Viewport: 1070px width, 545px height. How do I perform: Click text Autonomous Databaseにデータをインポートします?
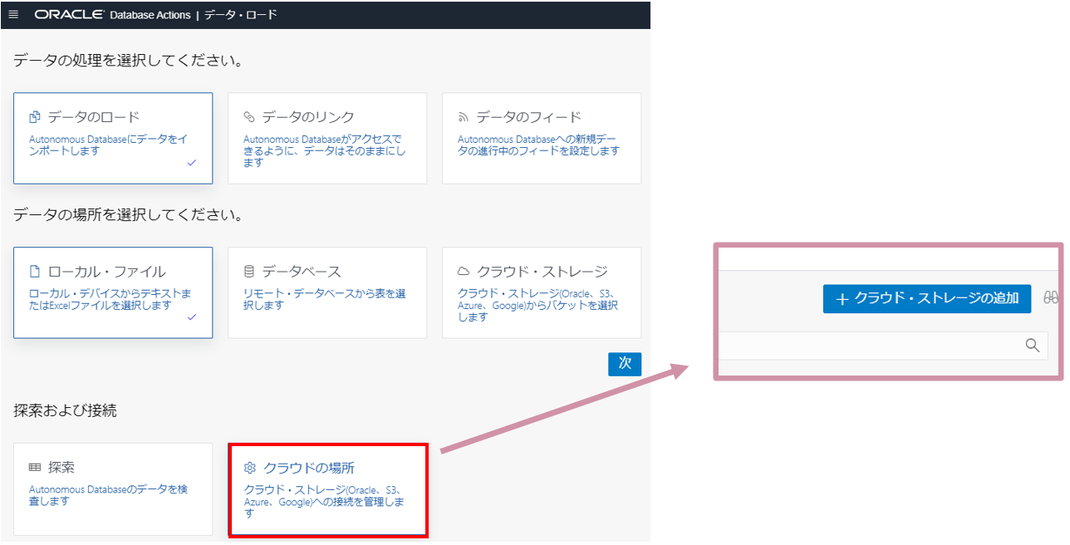point(108,145)
